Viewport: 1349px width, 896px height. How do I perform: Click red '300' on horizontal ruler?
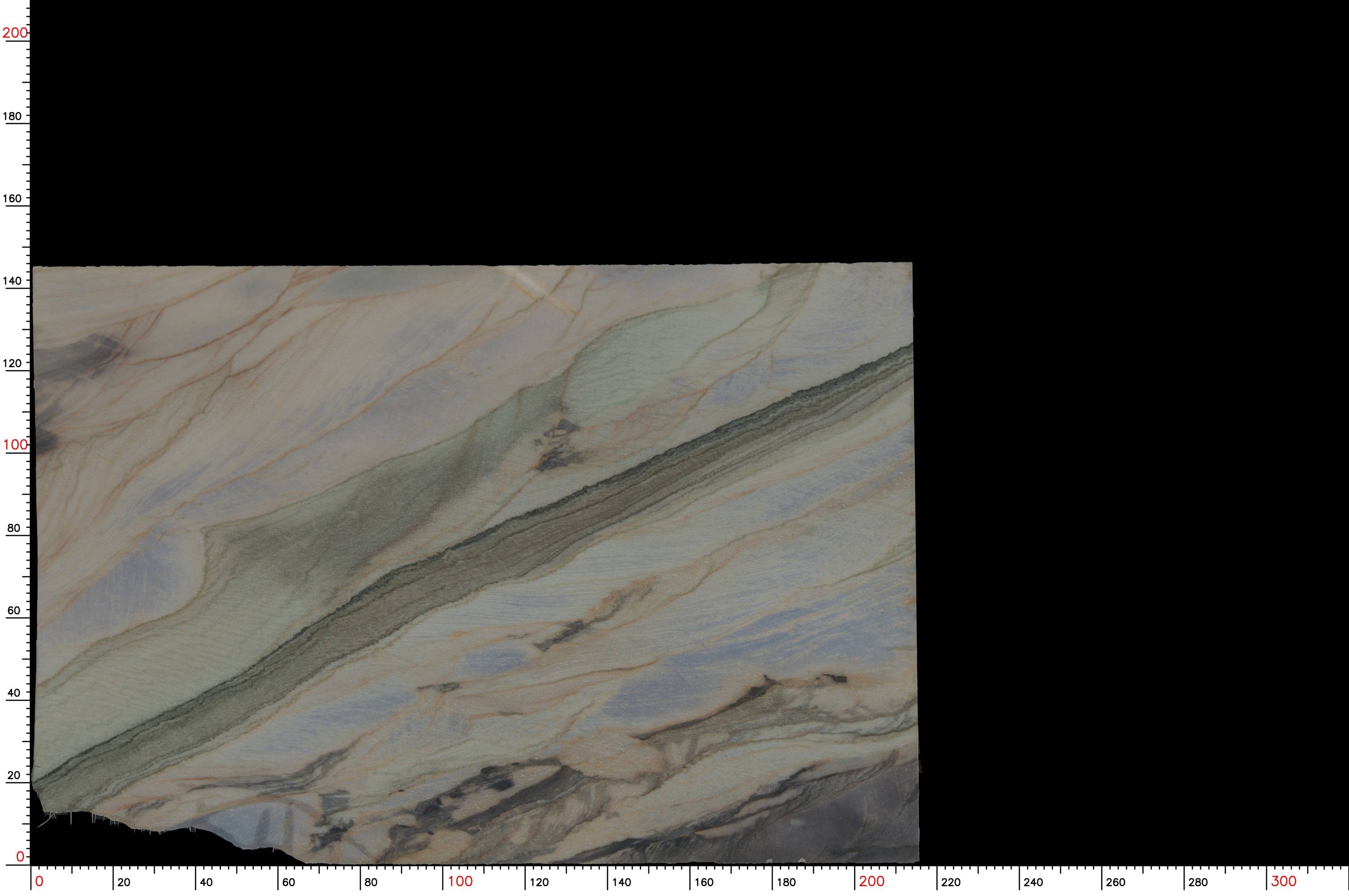[1284, 881]
